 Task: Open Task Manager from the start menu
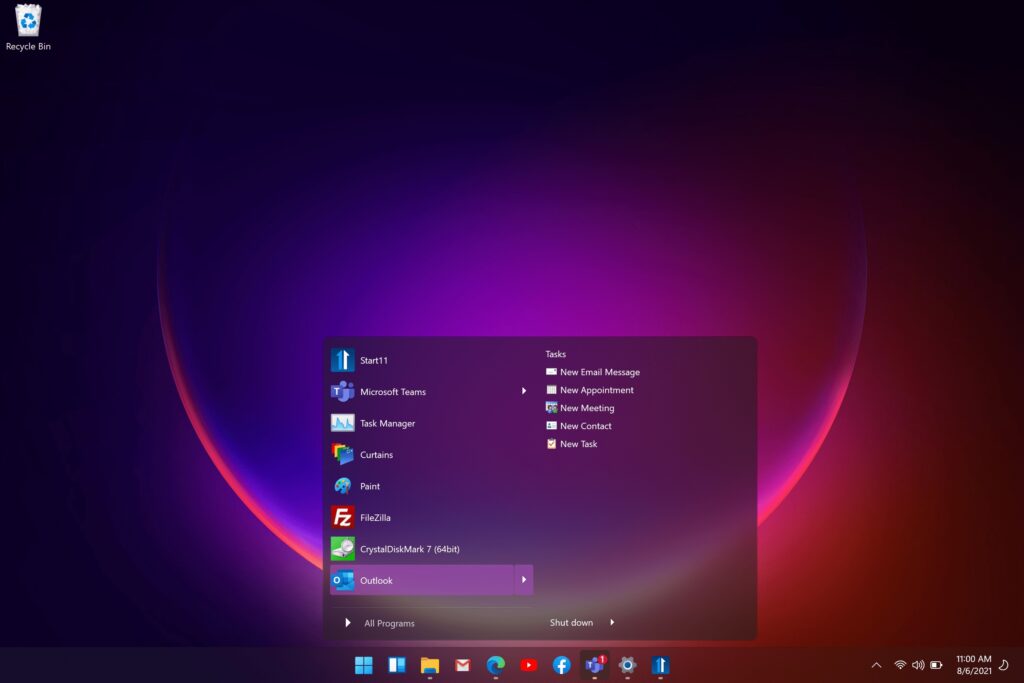pos(431,422)
